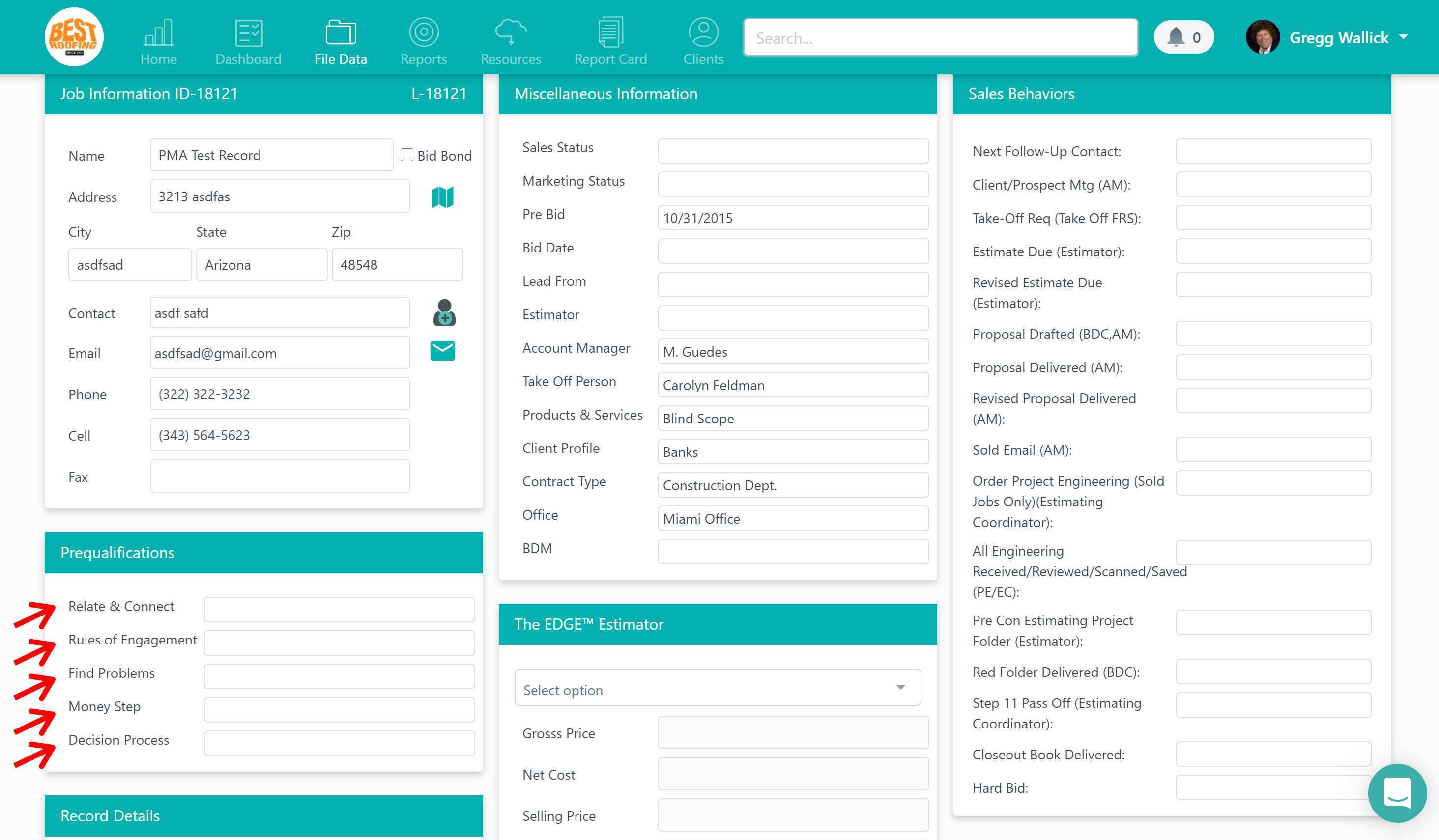
Task: Click the Name field PMA Test Record
Action: [271, 155]
